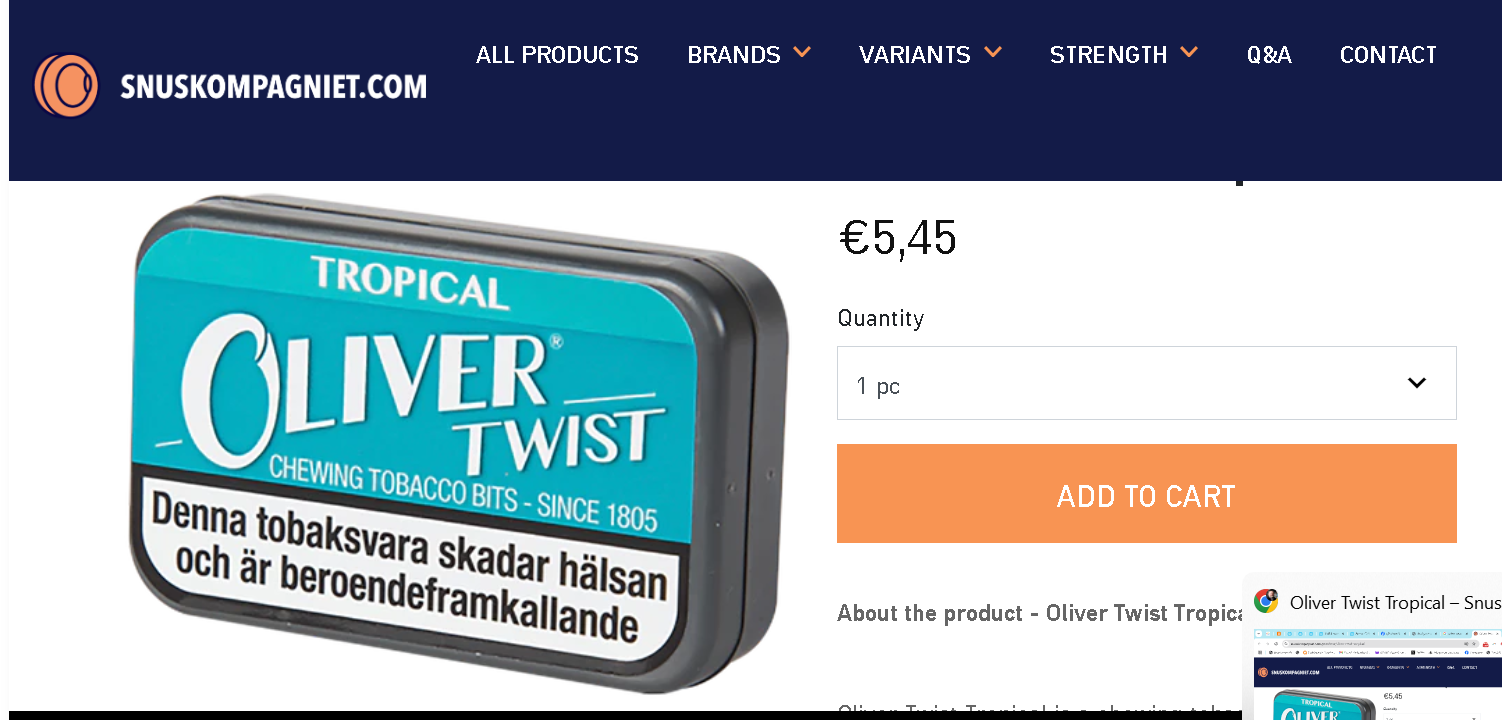Click preview title 'Oliver Twist Tropical – Snus'
This screenshot has width=1502, height=720.
coord(1395,603)
